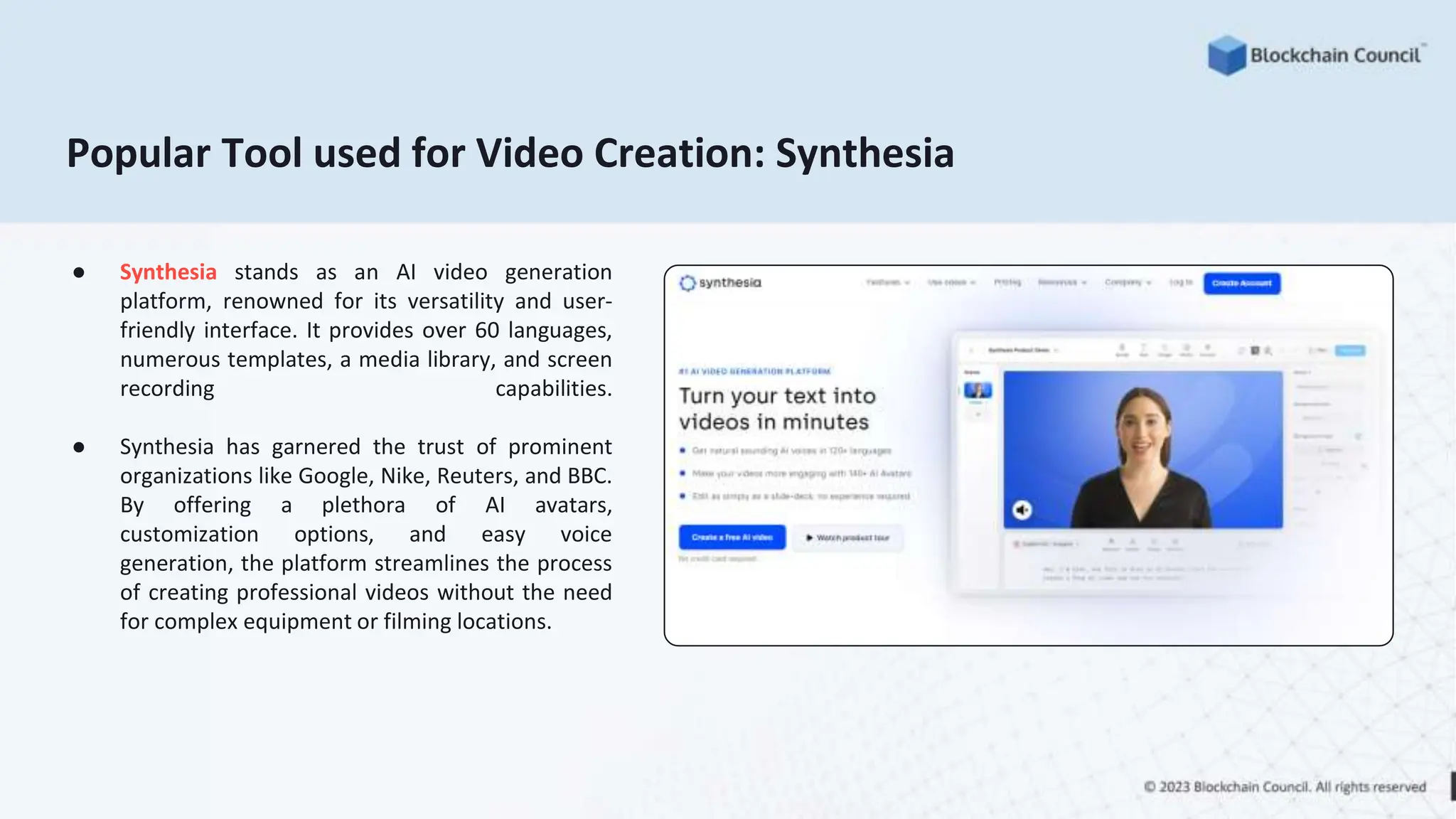1456x819 pixels.
Task: Click the slide title 'Popular Tool used for Video Creation'
Action: tap(510, 153)
